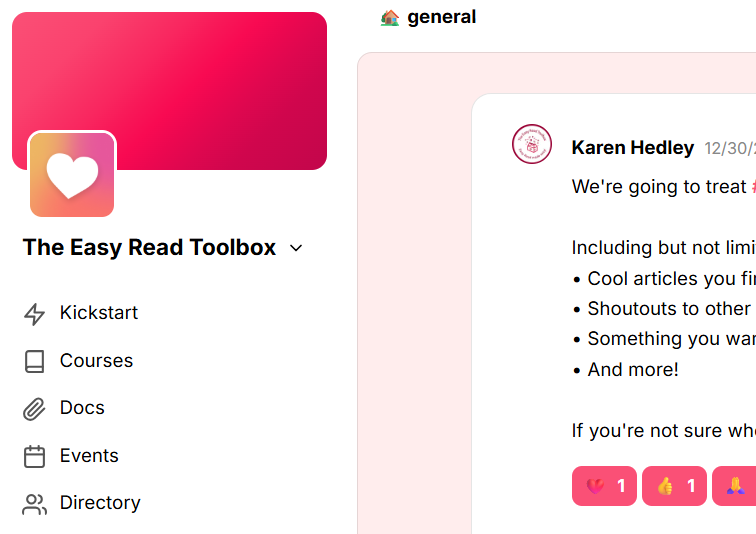This screenshot has height=534, width=756.
Task: Click the Directory people icon
Action: coord(34,504)
